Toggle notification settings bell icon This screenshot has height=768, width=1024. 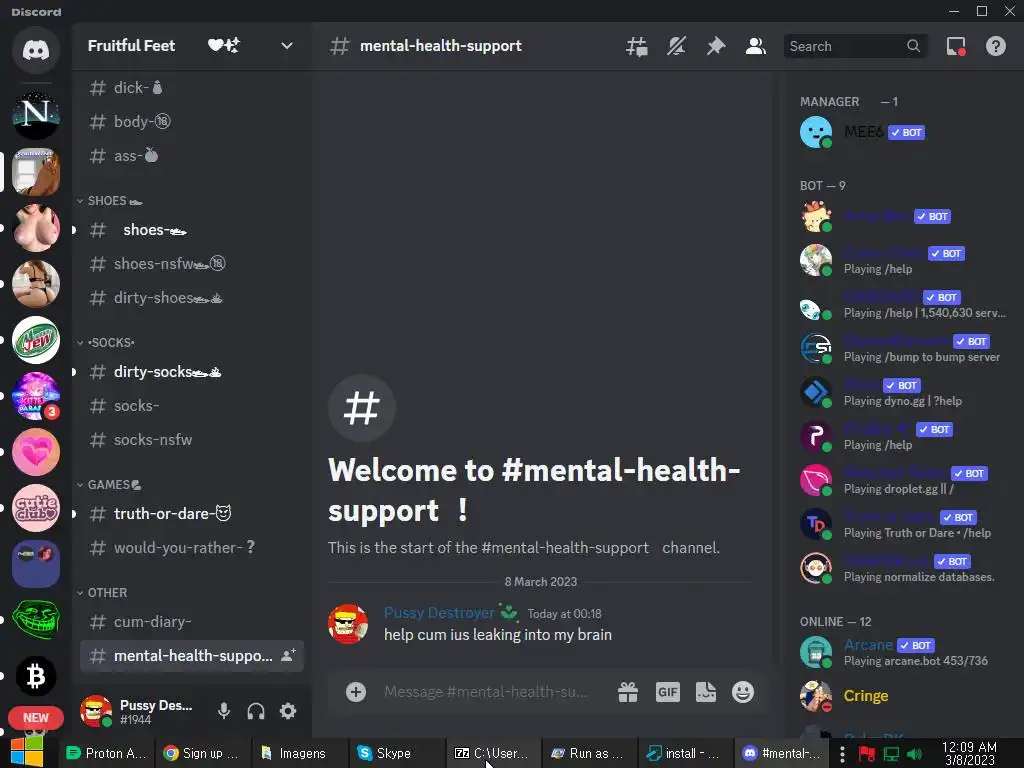point(677,46)
